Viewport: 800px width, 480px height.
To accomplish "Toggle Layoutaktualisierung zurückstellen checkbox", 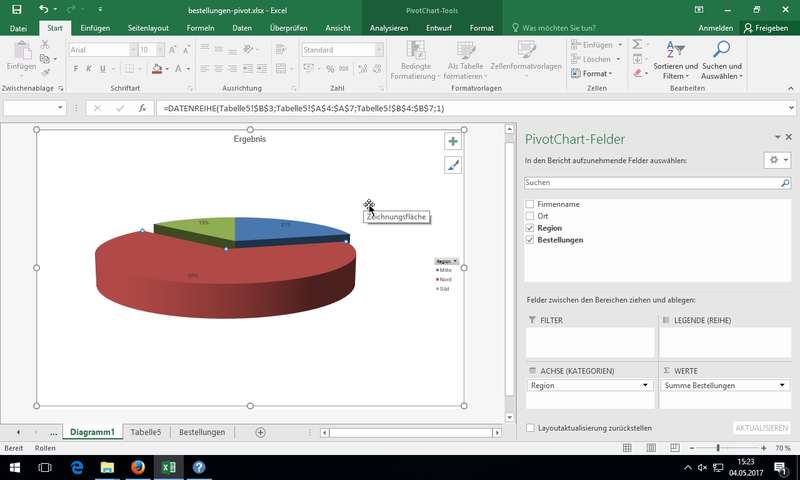I will click(530, 427).
